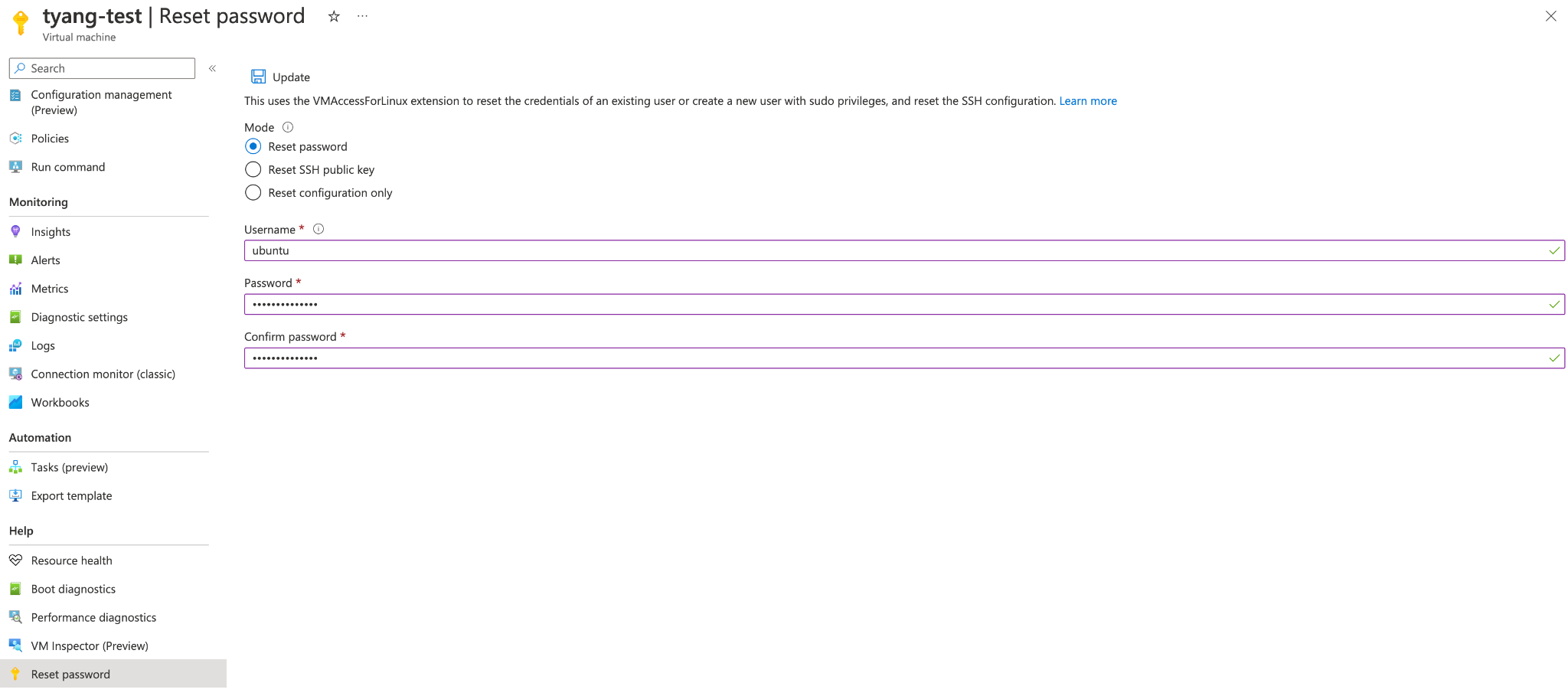
Task: Open the ellipsis overflow menu
Action: pyautogui.click(x=362, y=16)
